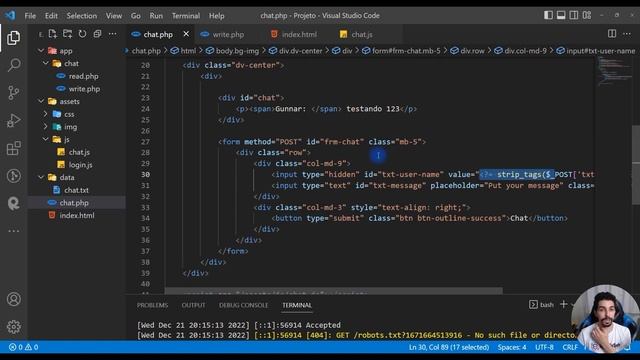Collapse the app folder
This screenshot has height=360, width=640.
(41, 51)
